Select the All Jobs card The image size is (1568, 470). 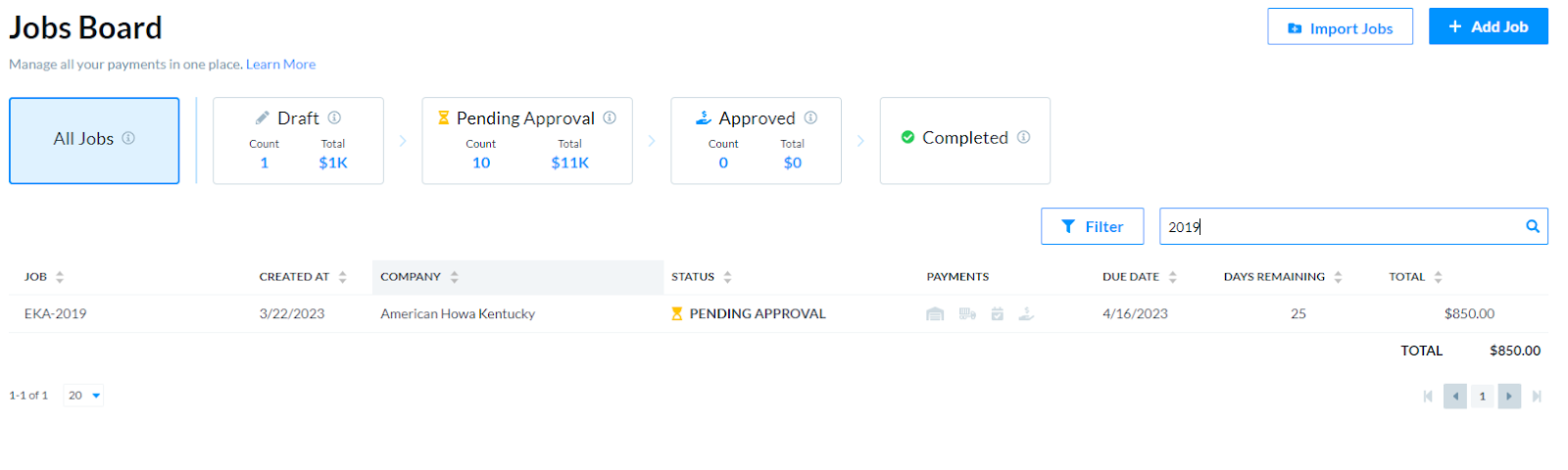point(94,140)
